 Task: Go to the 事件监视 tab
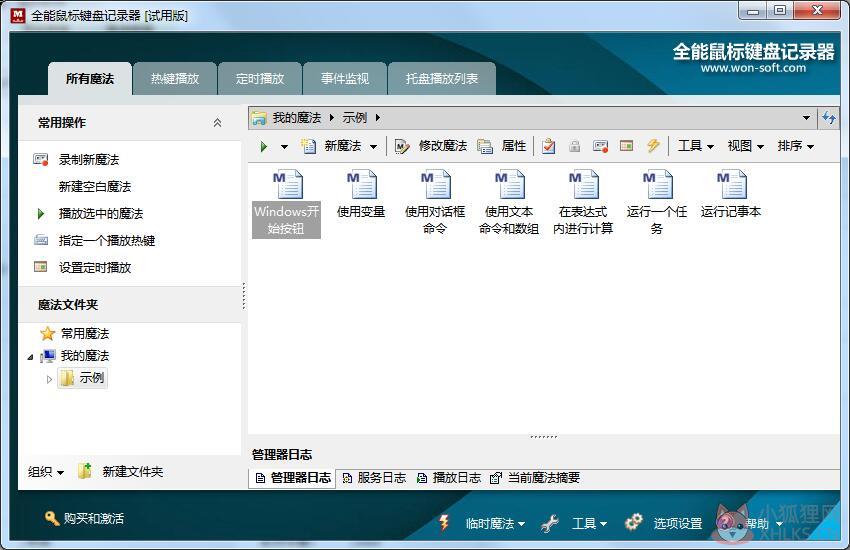tap(345, 79)
